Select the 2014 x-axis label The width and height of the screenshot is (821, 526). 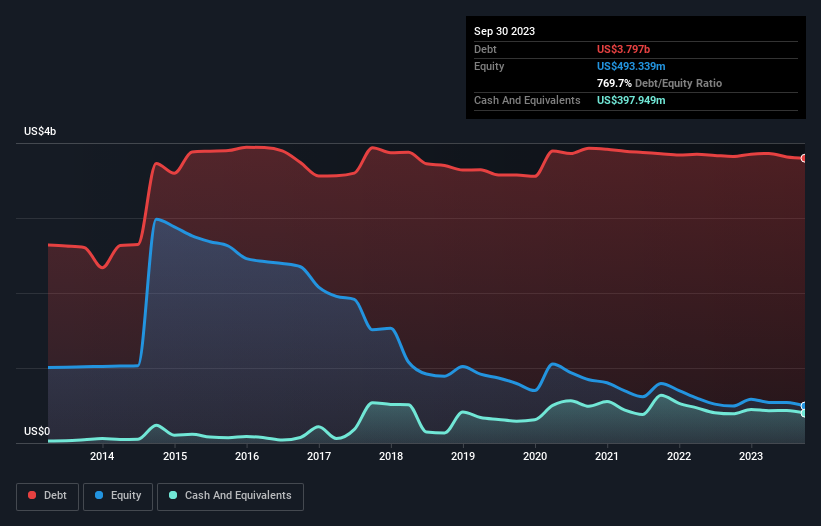102,456
